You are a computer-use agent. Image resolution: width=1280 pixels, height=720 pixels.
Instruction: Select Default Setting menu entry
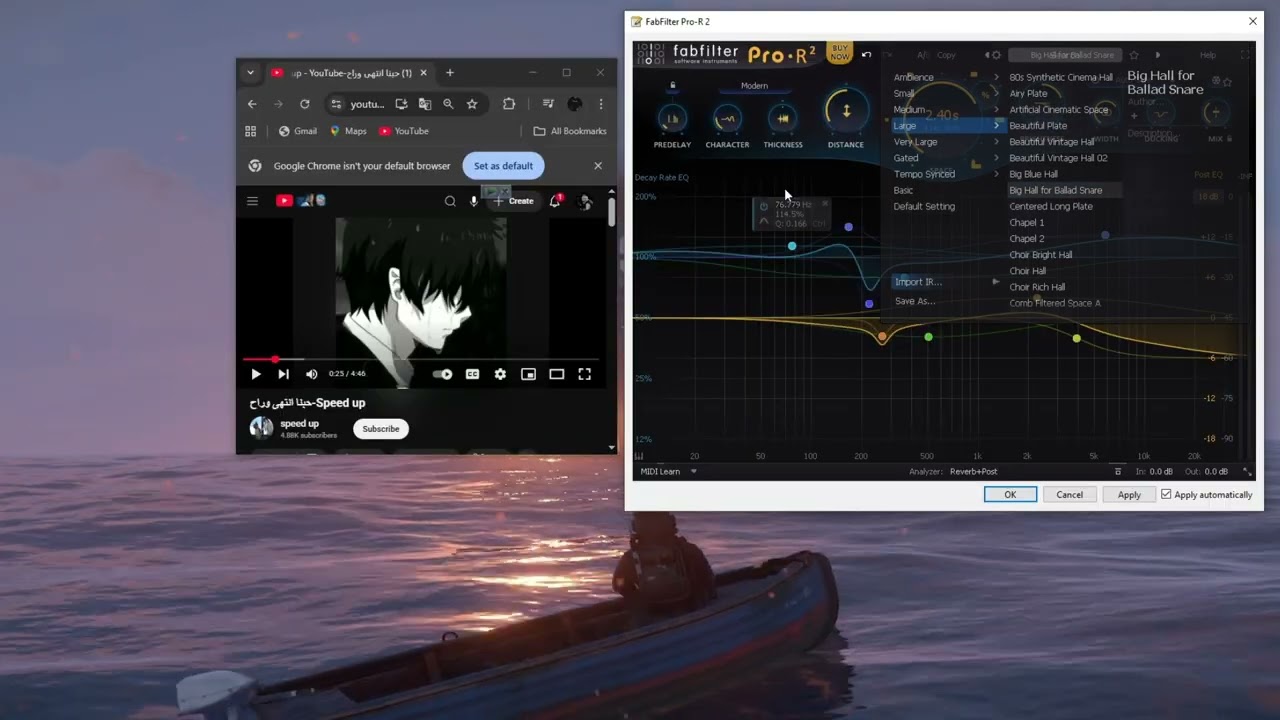coord(924,206)
